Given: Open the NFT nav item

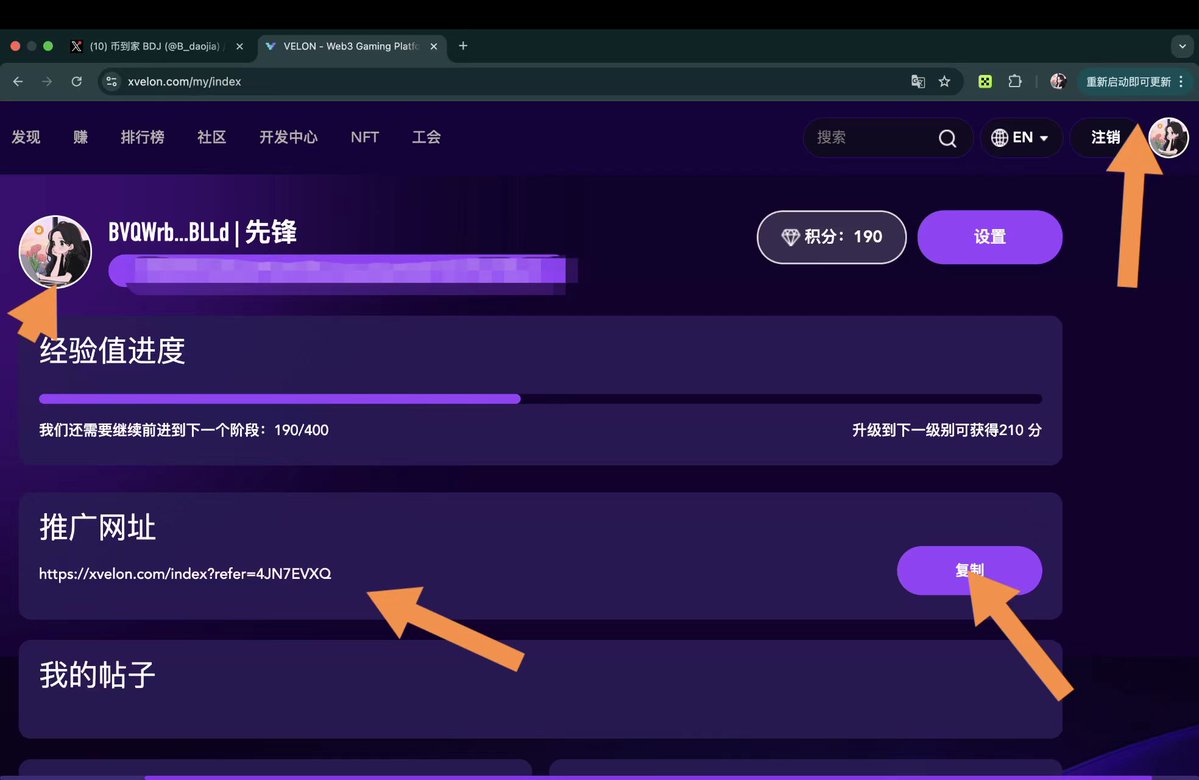Looking at the screenshot, I should (x=365, y=137).
